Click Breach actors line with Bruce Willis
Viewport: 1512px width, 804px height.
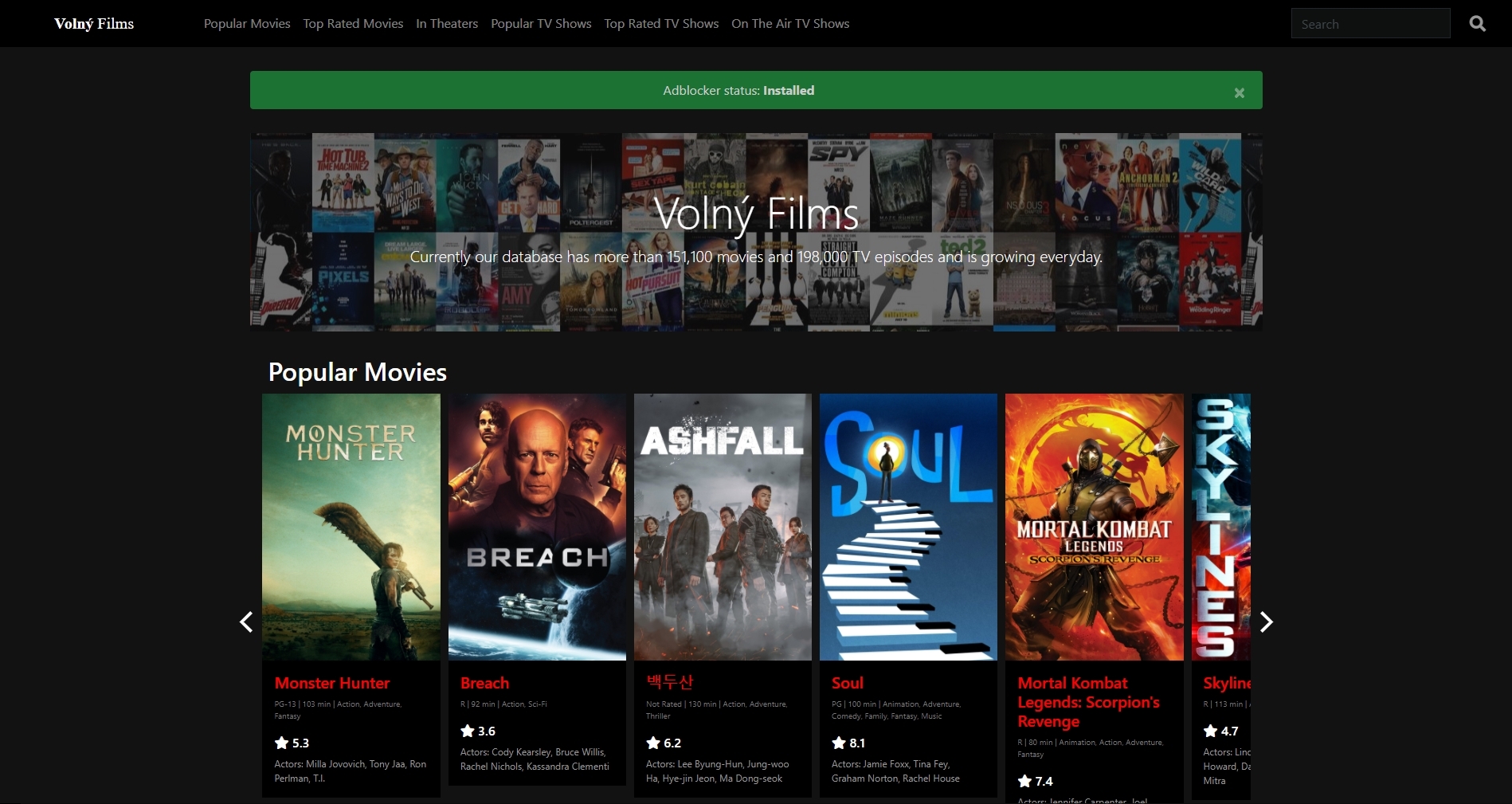point(535,759)
